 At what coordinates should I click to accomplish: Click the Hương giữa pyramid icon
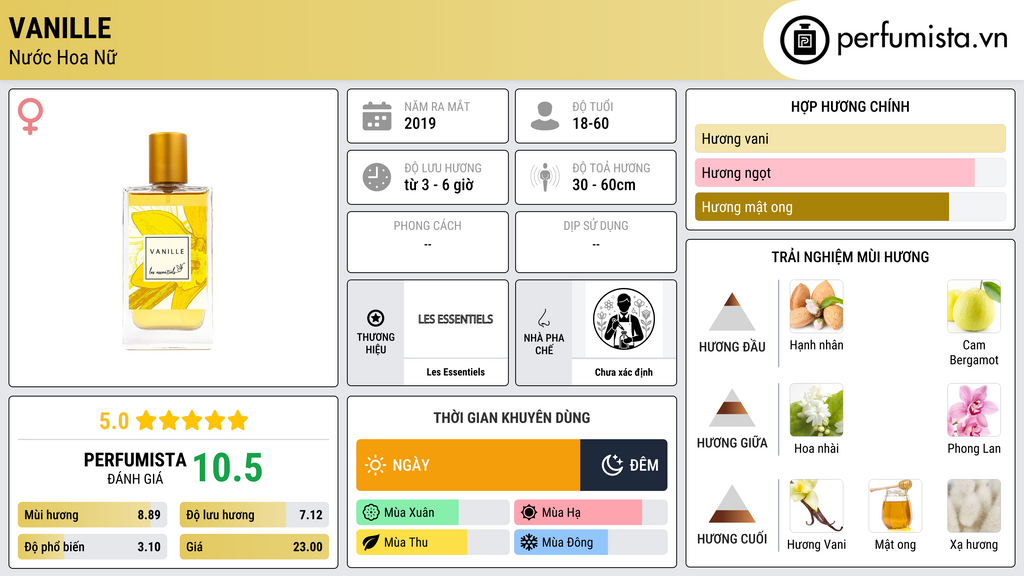pyautogui.click(x=732, y=408)
